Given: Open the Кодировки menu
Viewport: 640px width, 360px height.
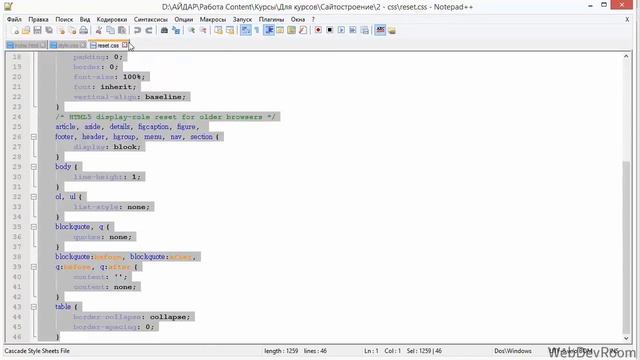Looking at the screenshot, I should point(112,19).
